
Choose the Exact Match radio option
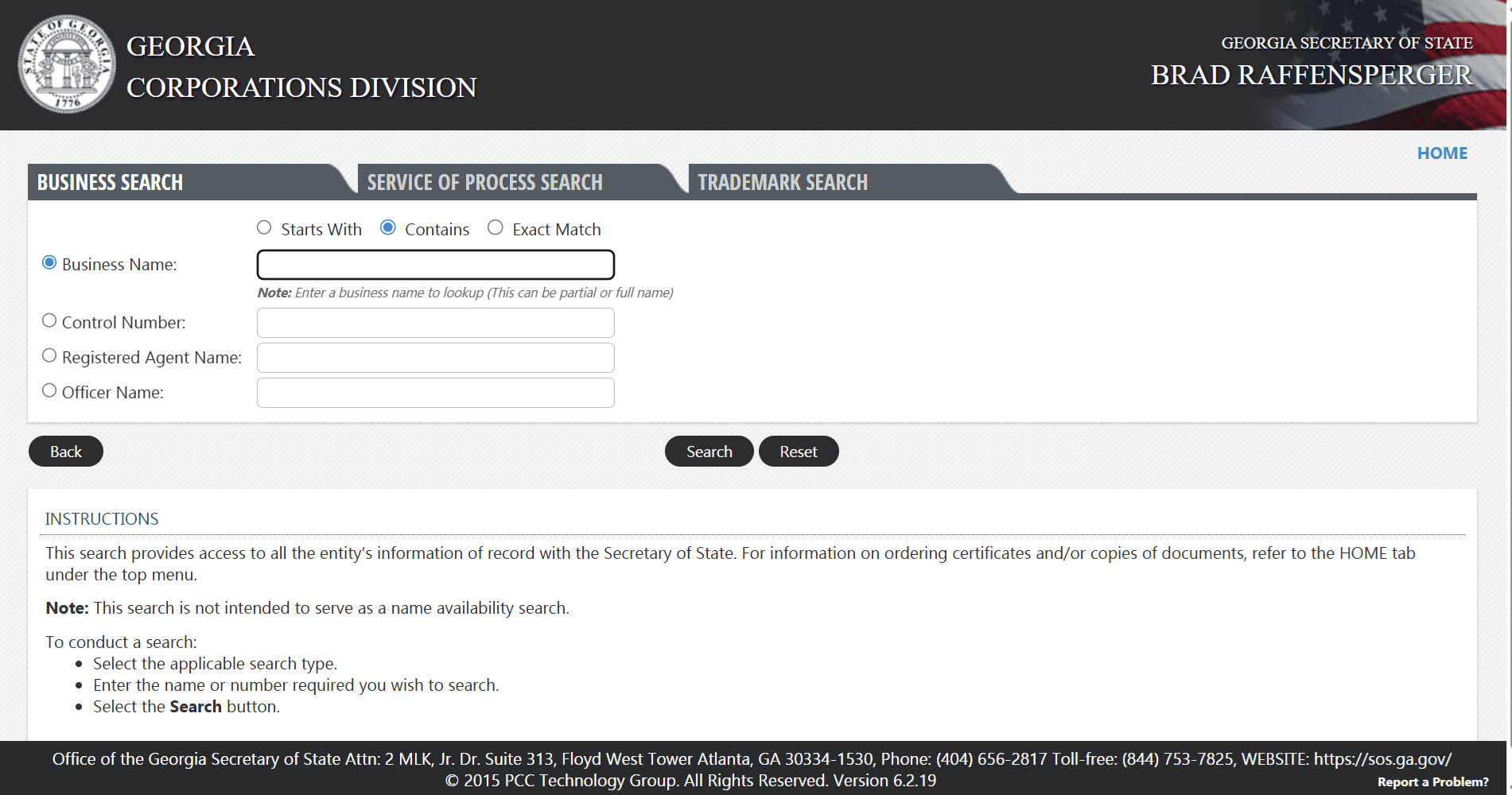coord(496,228)
